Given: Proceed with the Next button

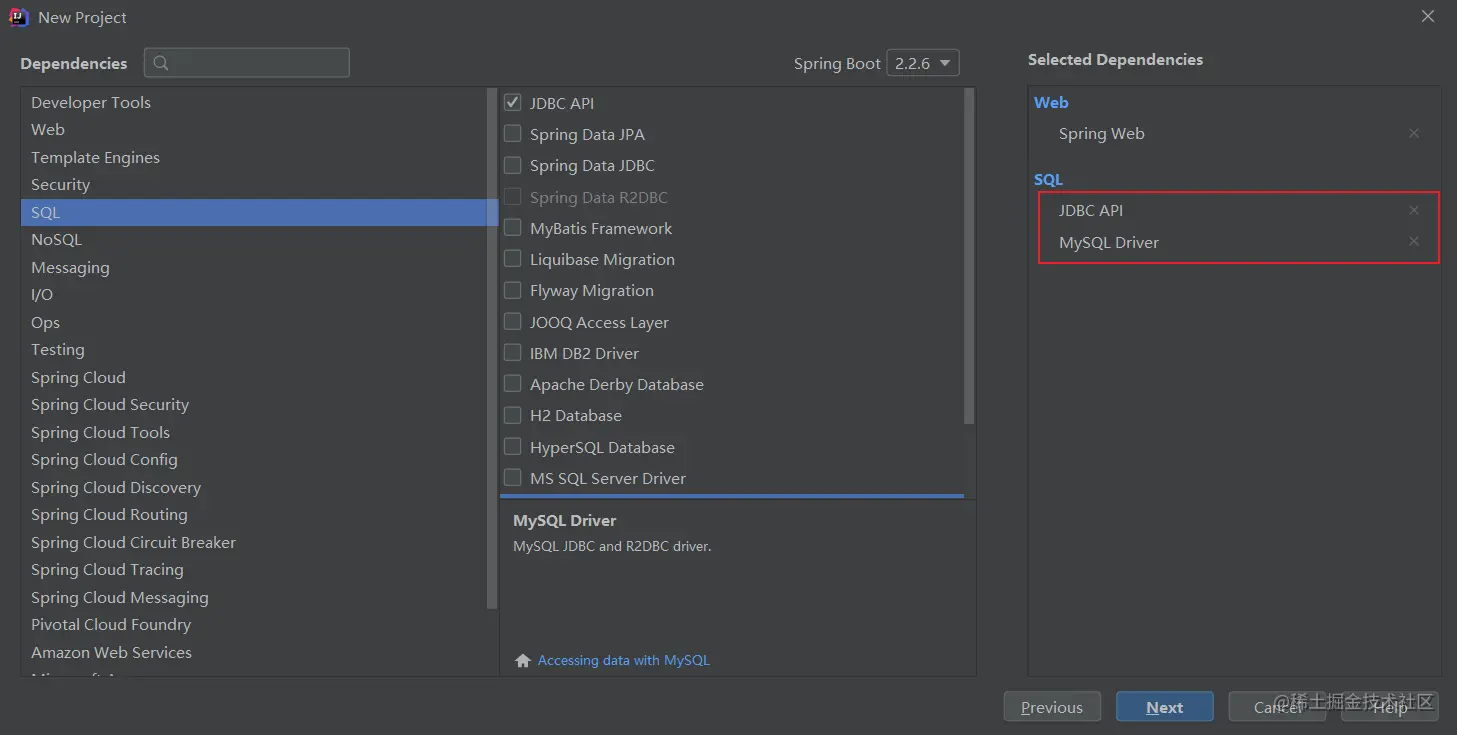Looking at the screenshot, I should click(x=1165, y=707).
